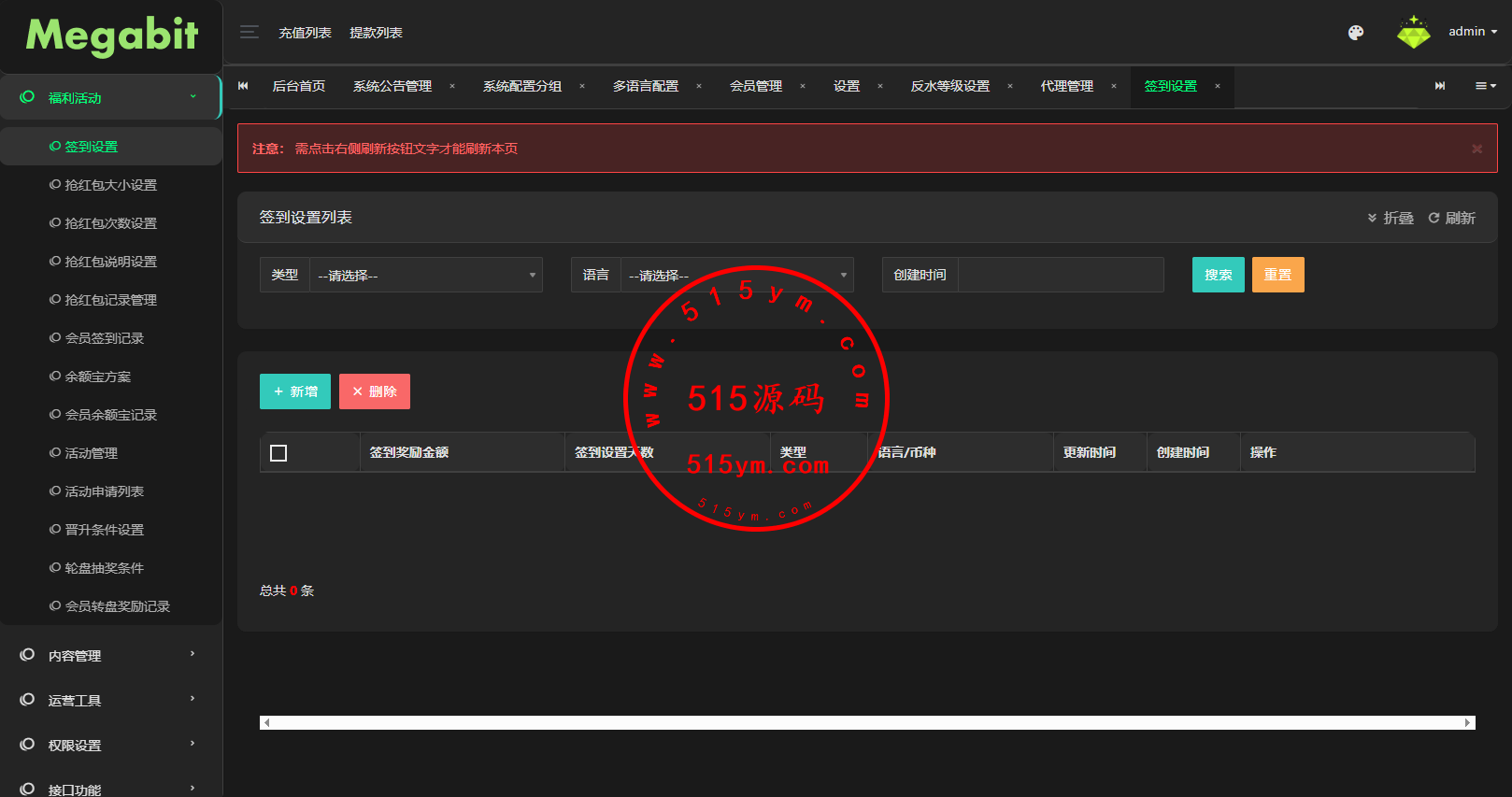Image resolution: width=1512 pixels, height=797 pixels.
Task: Click the 创建时间 input field
Action: pyautogui.click(x=1061, y=275)
